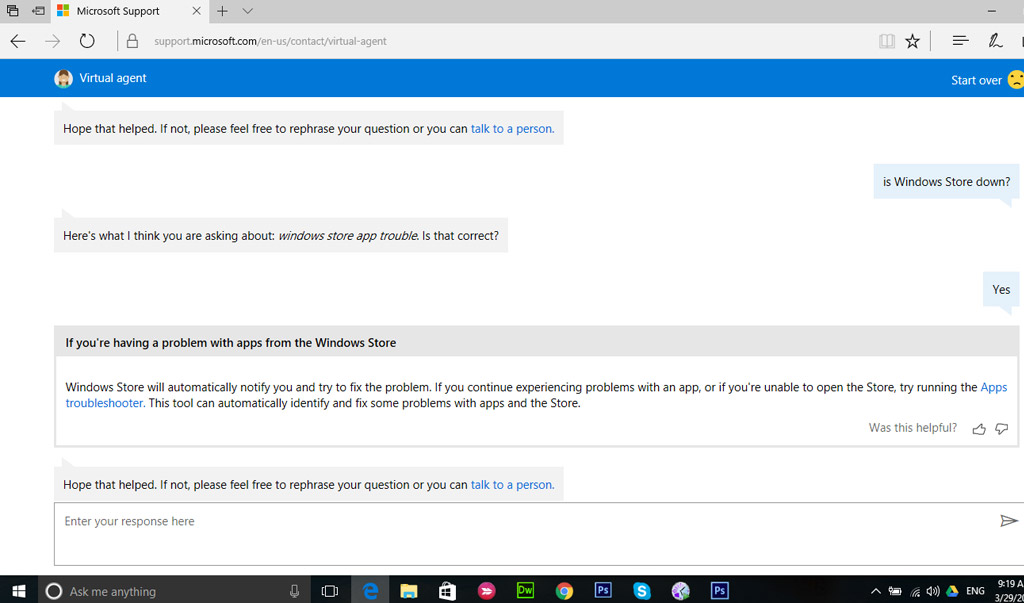
Task: Click the address bar URL
Action: point(270,41)
